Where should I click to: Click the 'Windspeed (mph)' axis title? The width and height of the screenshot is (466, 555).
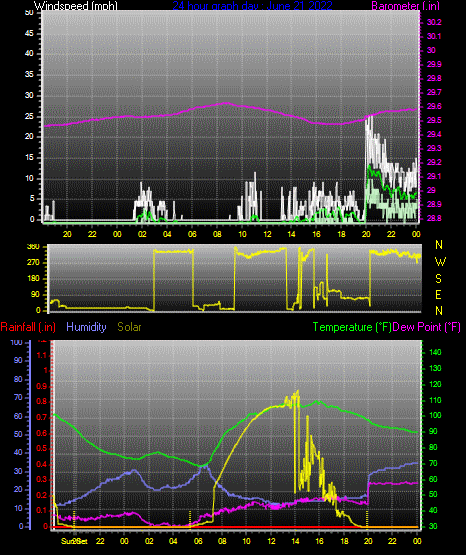click(76, 5)
